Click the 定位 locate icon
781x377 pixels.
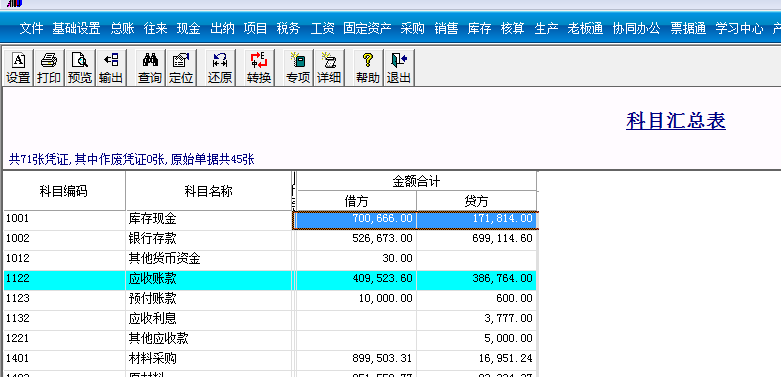(x=181, y=68)
